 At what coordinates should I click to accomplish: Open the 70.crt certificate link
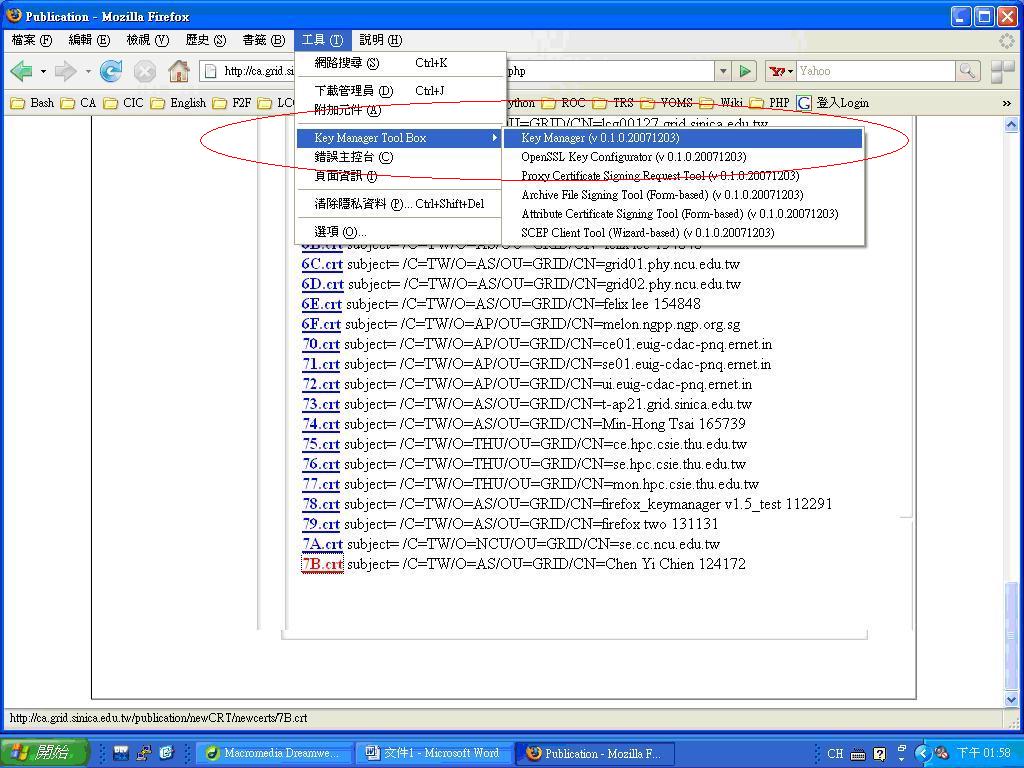coord(321,344)
